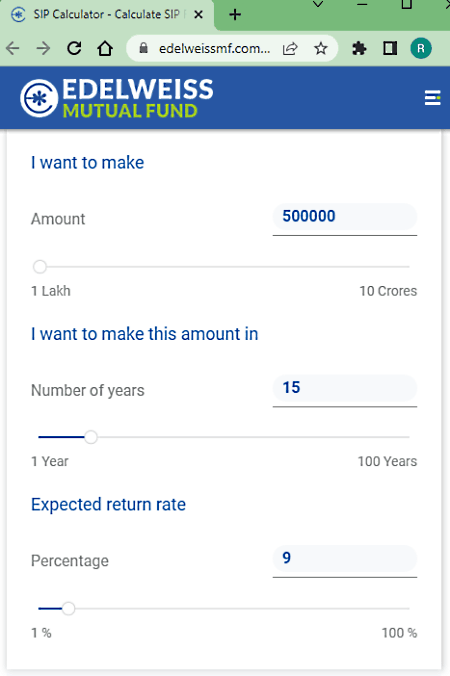Screen dimensions: 450x676
Task: Bookmark this page with star icon
Action: pyautogui.click(x=320, y=48)
